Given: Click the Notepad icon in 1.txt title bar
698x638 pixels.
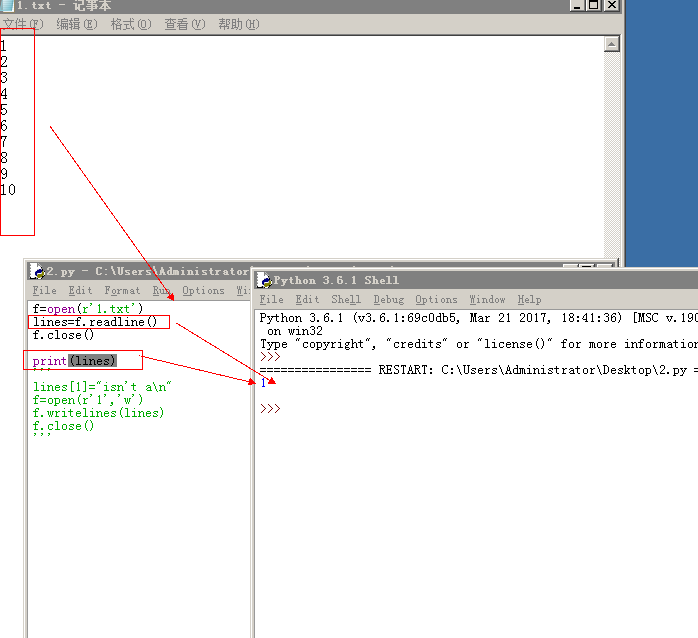Looking at the screenshot, I should click(x=8, y=6).
